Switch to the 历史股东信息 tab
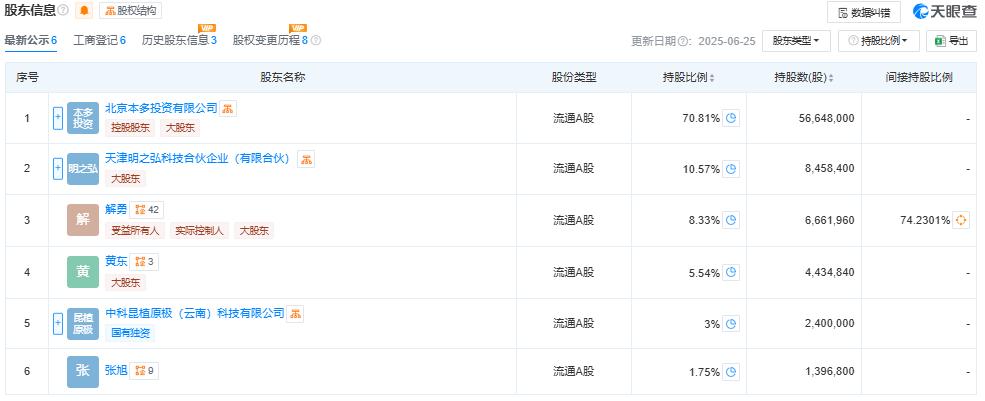The image size is (985, 401). tap(179, 40)
